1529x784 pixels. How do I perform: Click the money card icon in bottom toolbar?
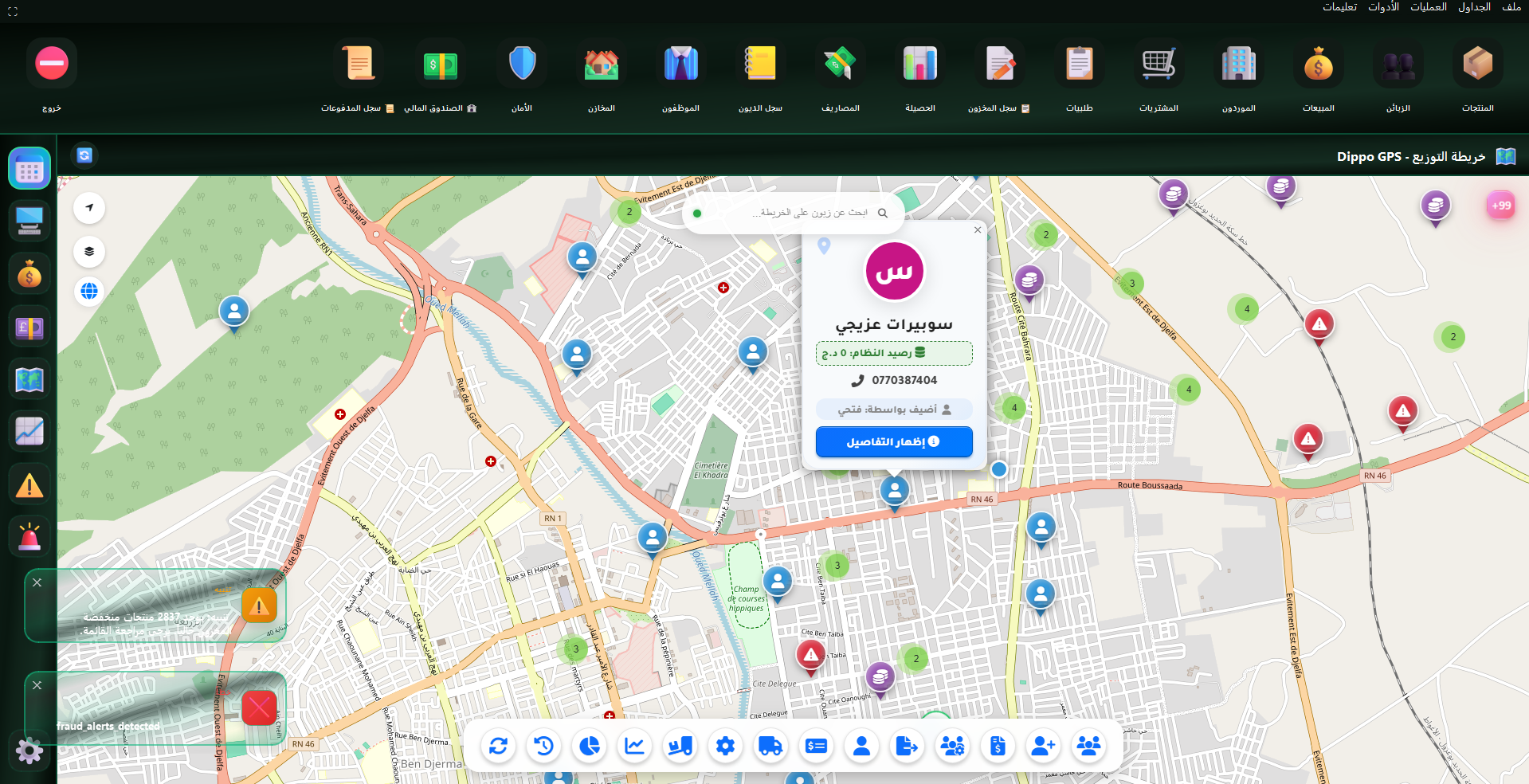[x=817, y=746]
